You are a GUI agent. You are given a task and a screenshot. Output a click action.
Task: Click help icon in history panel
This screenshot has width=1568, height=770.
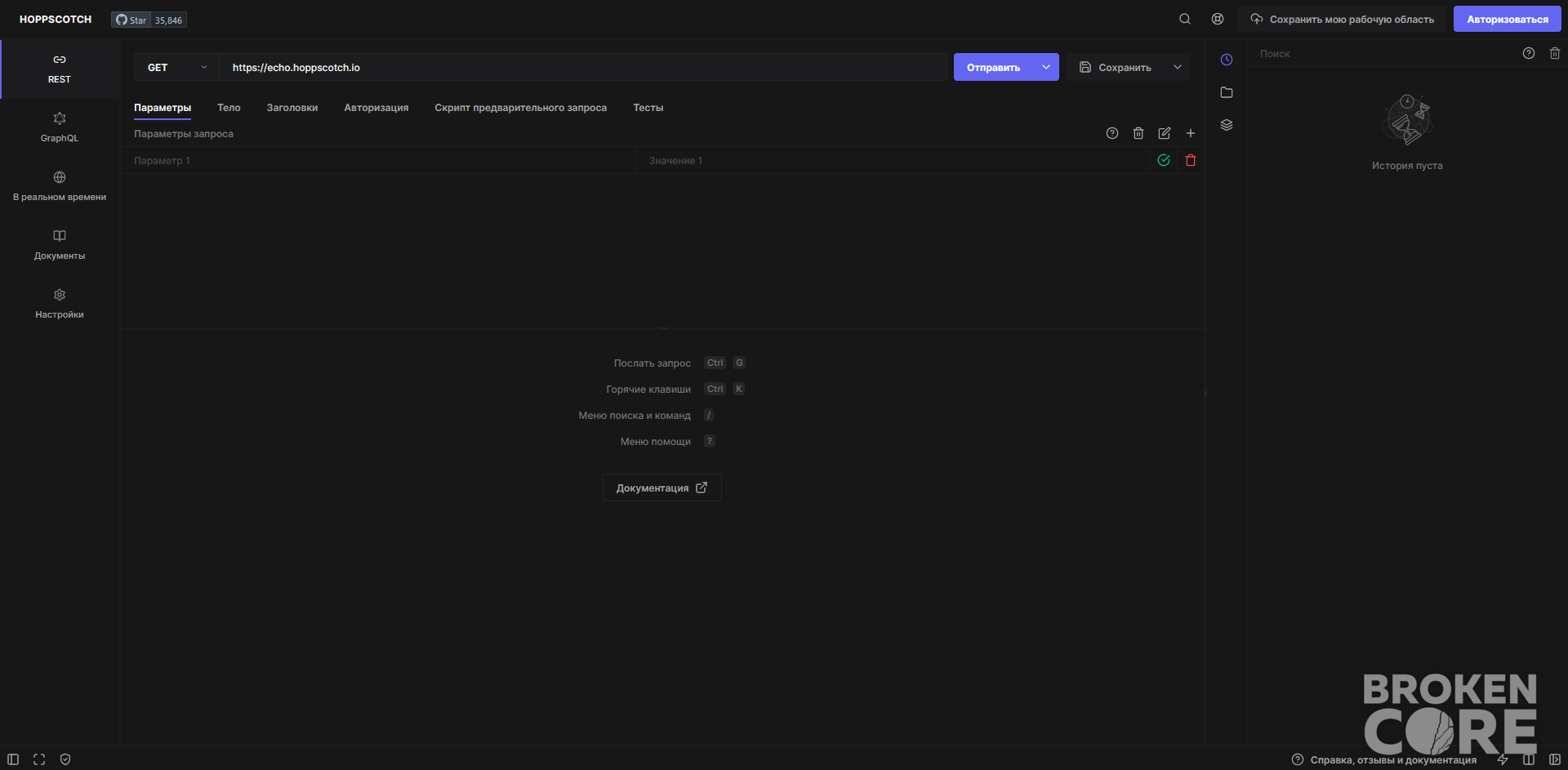click(1528, 53)
